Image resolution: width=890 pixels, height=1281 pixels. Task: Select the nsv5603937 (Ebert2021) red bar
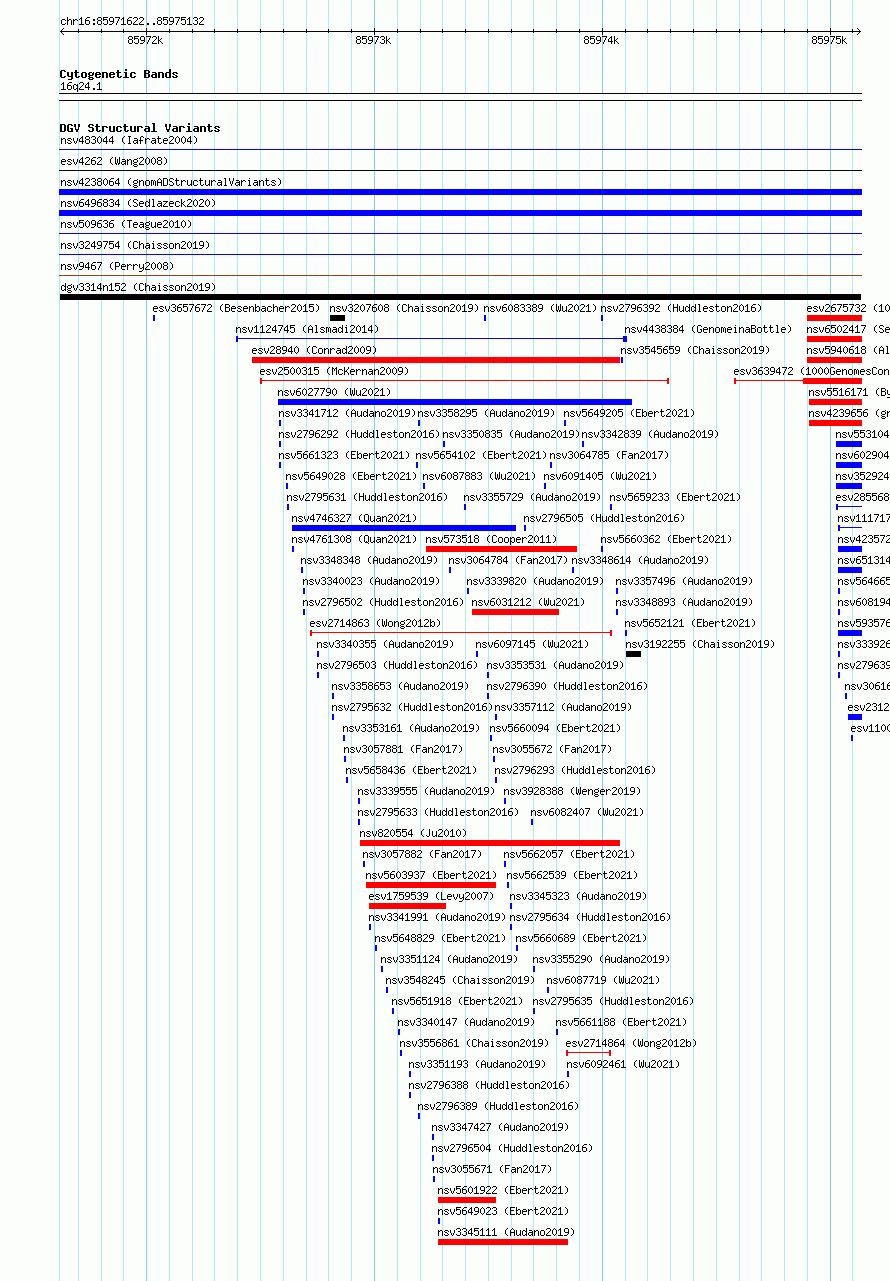click(x=431, y=885)
